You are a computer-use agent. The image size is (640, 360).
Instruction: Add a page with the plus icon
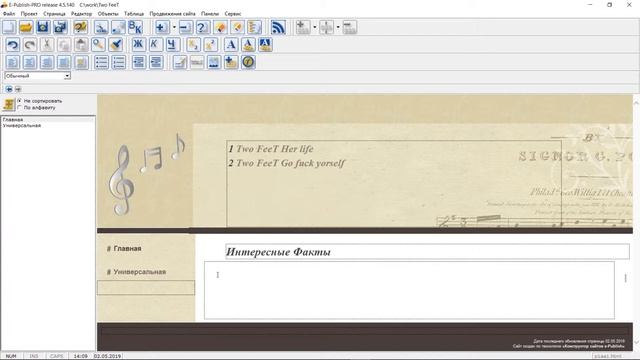[162, 27]
